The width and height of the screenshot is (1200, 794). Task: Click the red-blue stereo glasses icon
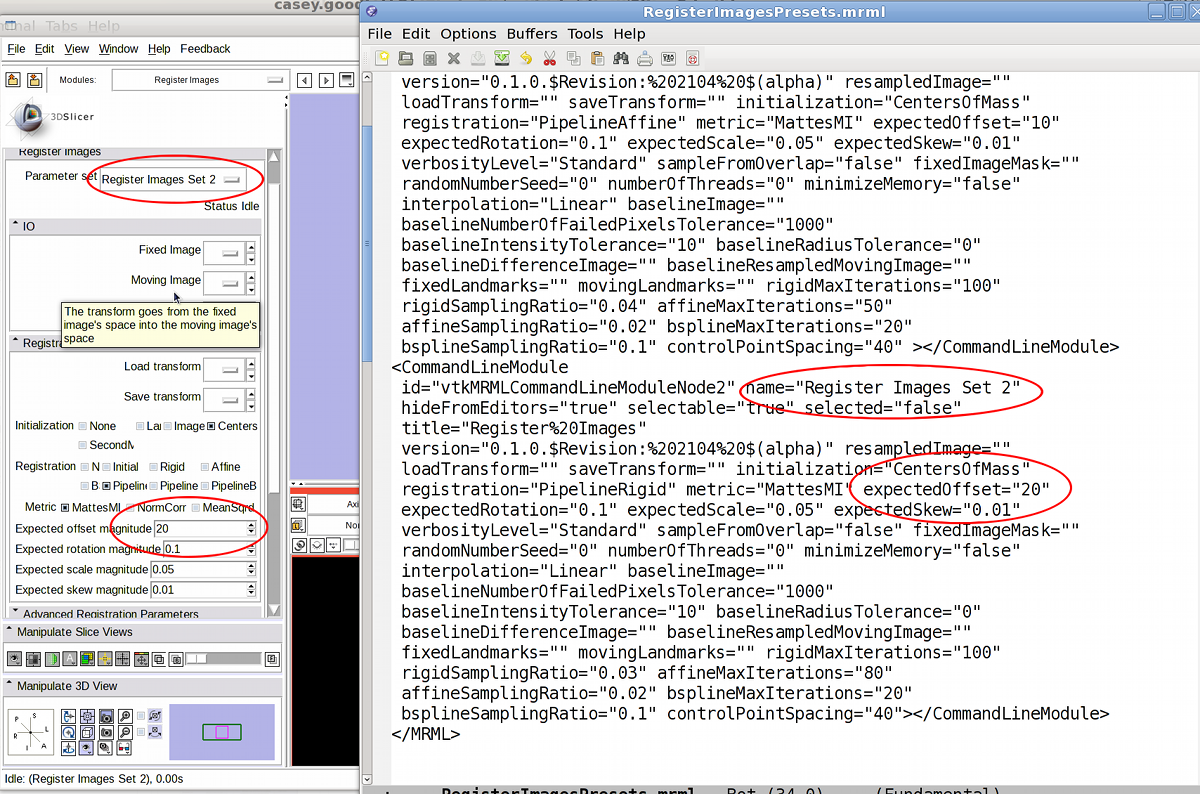pyautogui.click(x=124, y=747)
